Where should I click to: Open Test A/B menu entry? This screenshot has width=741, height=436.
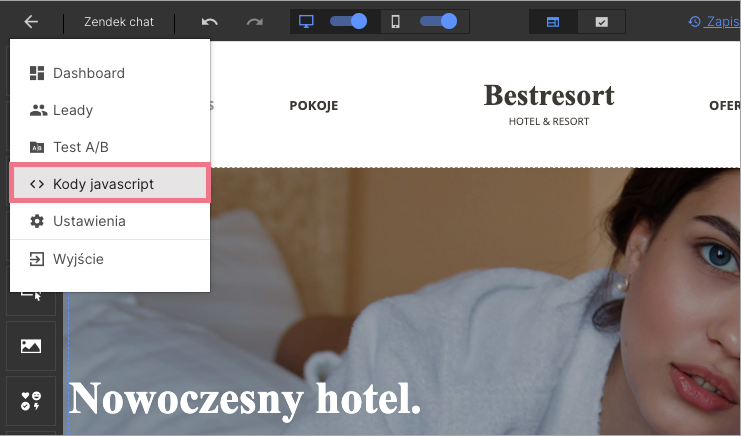tap(80, 147)
